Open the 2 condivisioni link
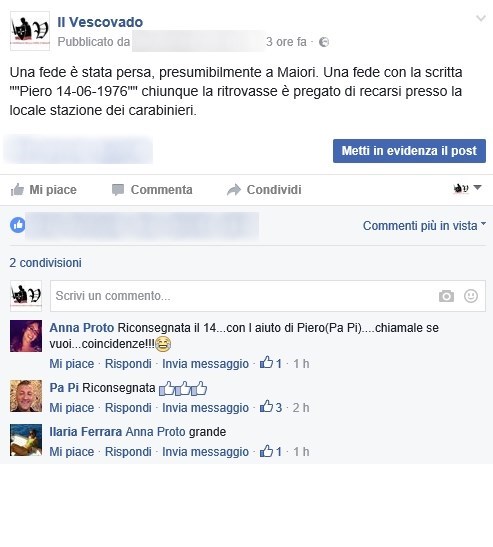Screen dimensions: 493x547 tap(45, 263)
